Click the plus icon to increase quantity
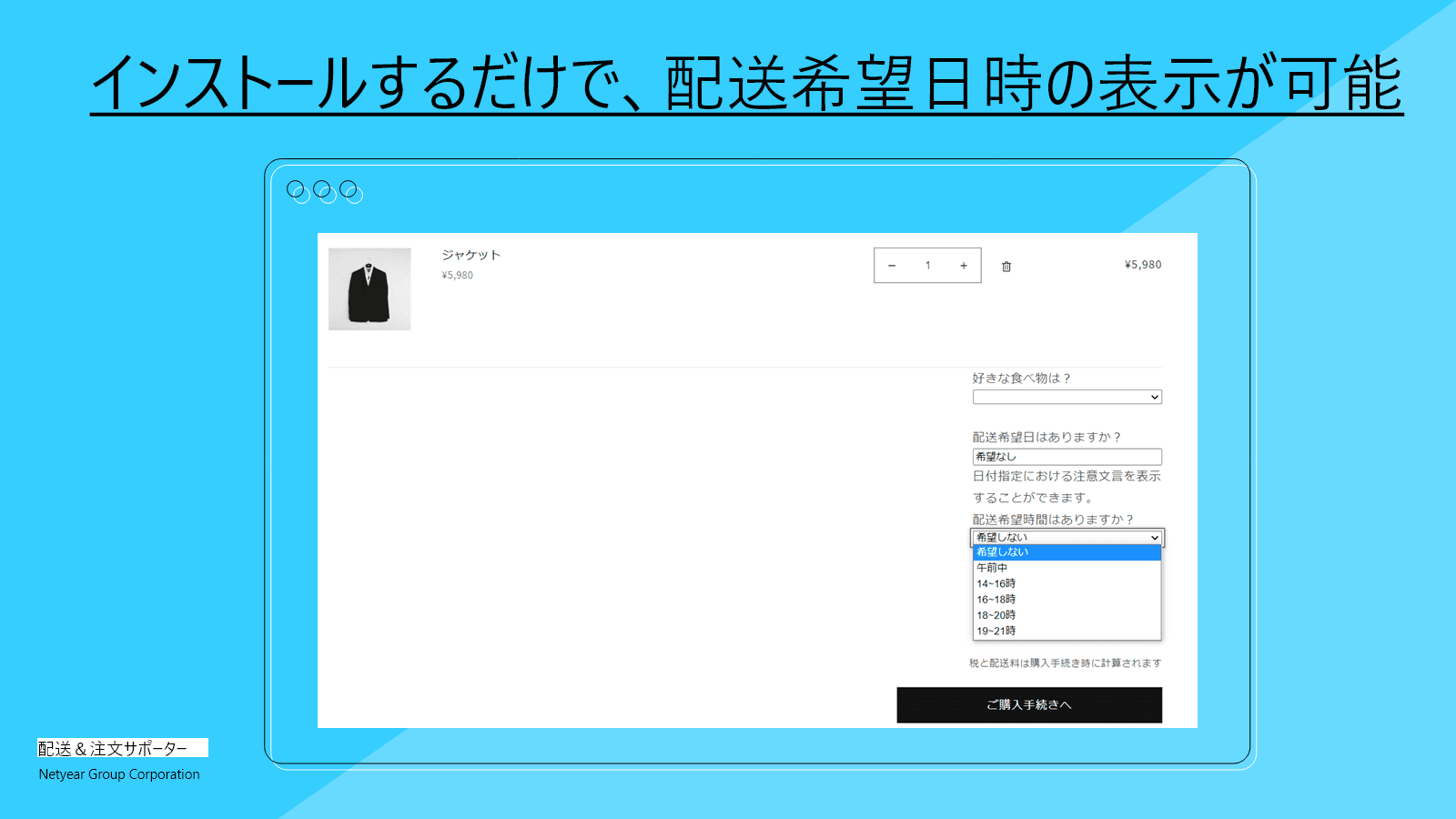Image resolution: width=1456 pixels, height=819 pixels. pyautogui.click(x=964, y=266)
